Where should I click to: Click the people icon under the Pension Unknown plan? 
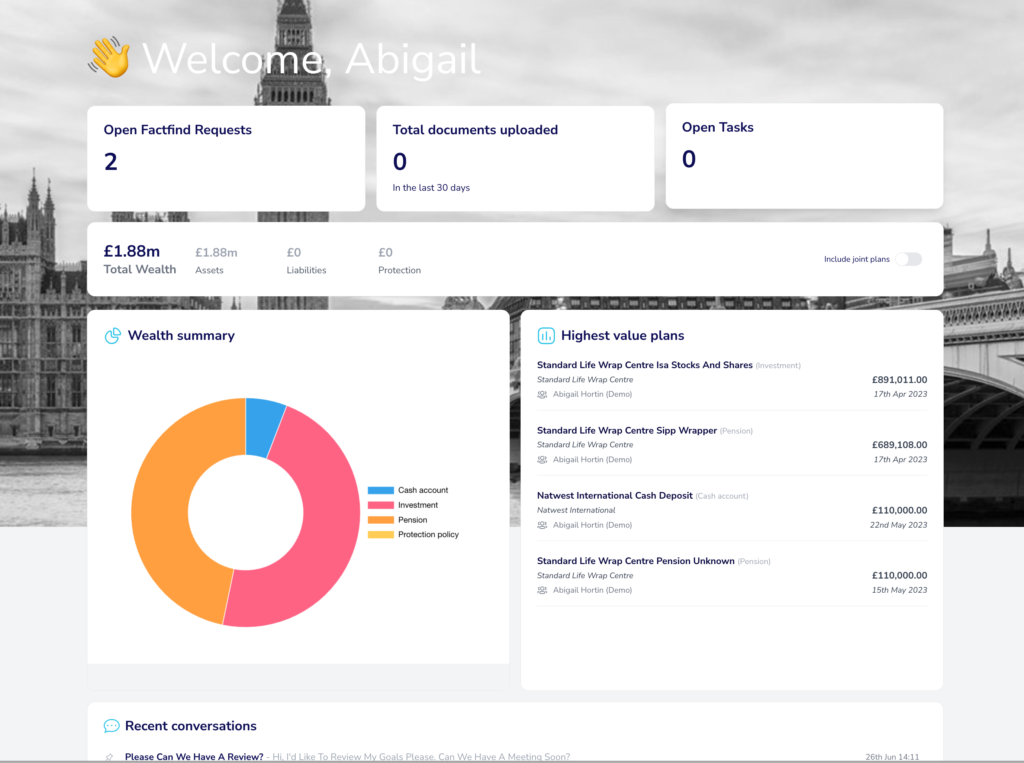click(x=542, y=590)
